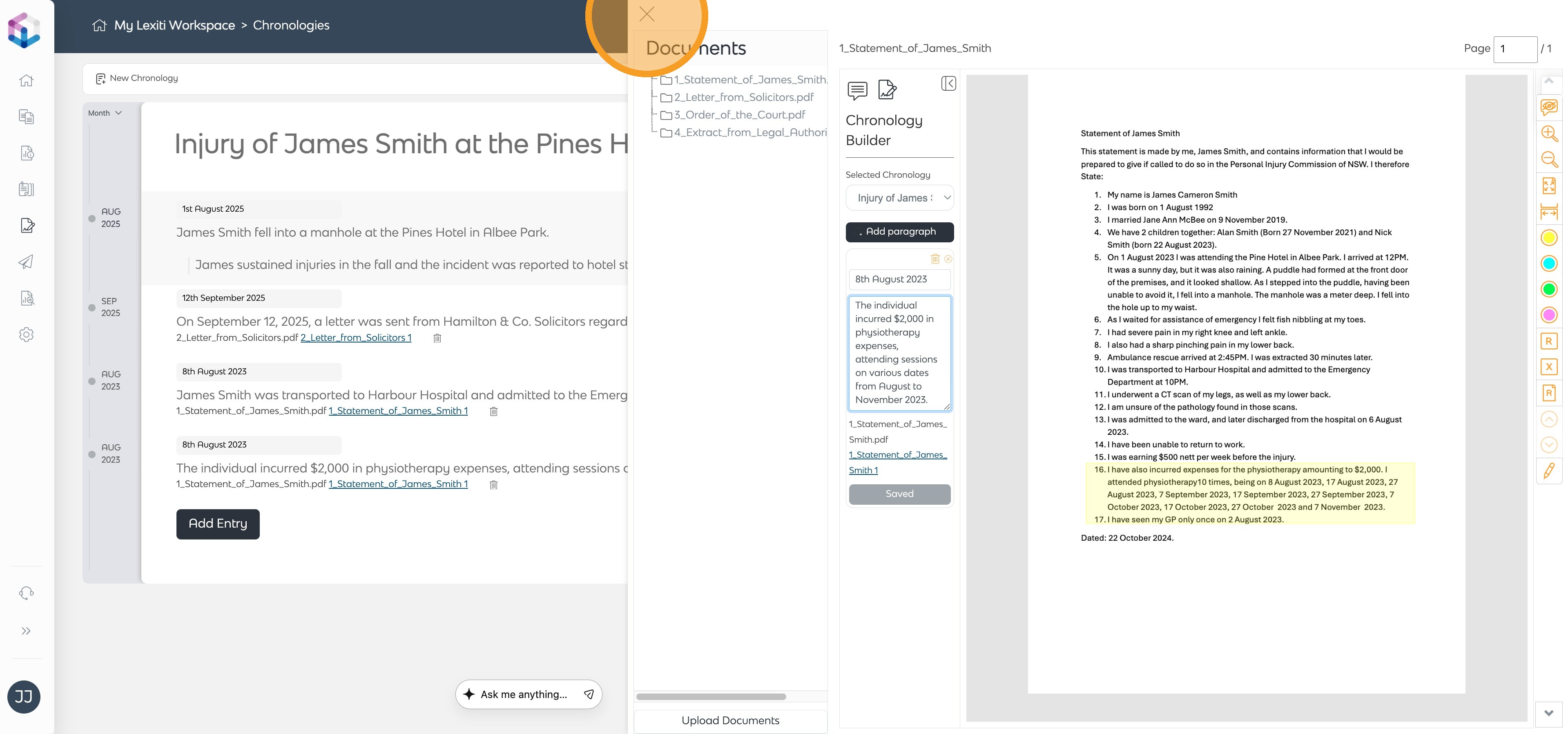This screenshot has width=1568, height=734.
Task: Select the pink highlight radio circle
Action: [x=1548, y=315]
